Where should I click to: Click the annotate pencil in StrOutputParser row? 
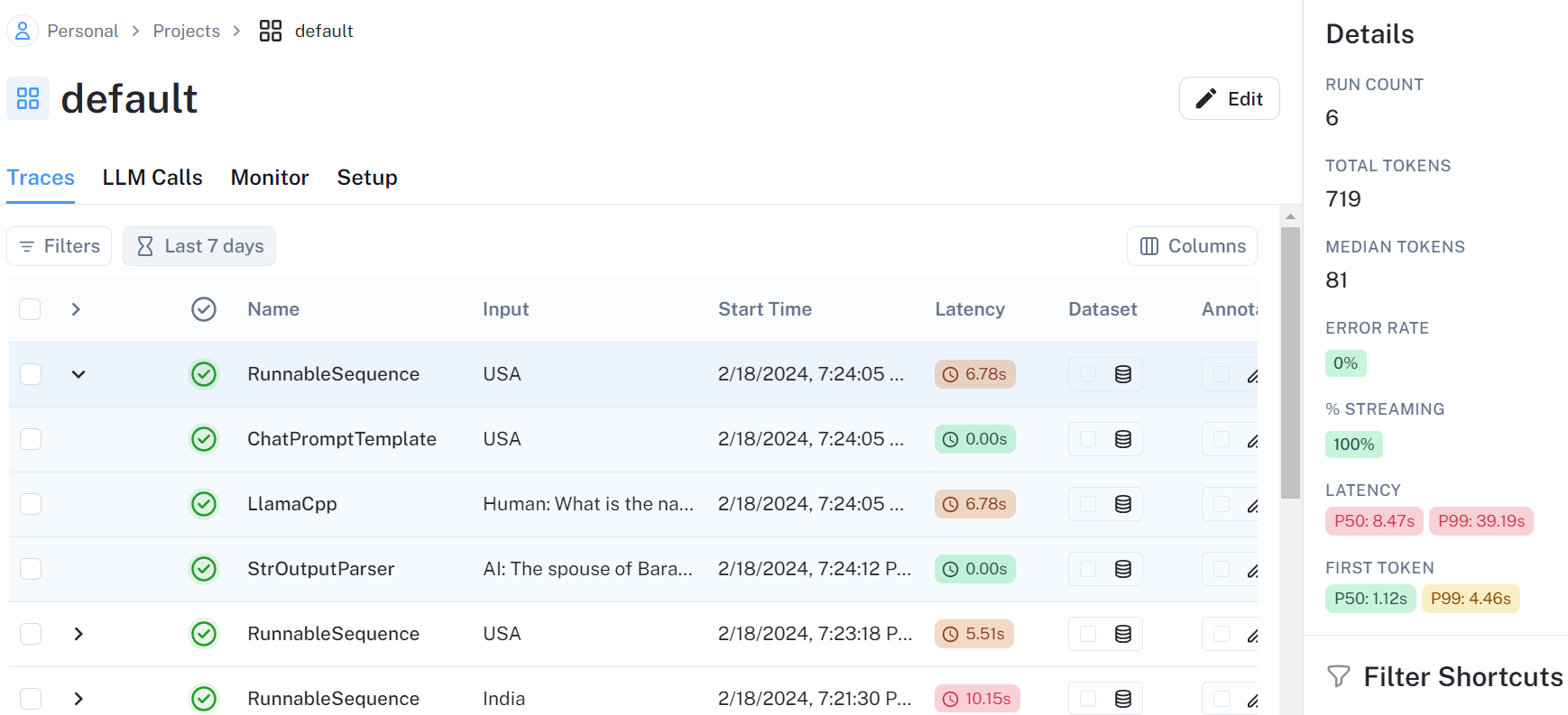[1252, 570]
